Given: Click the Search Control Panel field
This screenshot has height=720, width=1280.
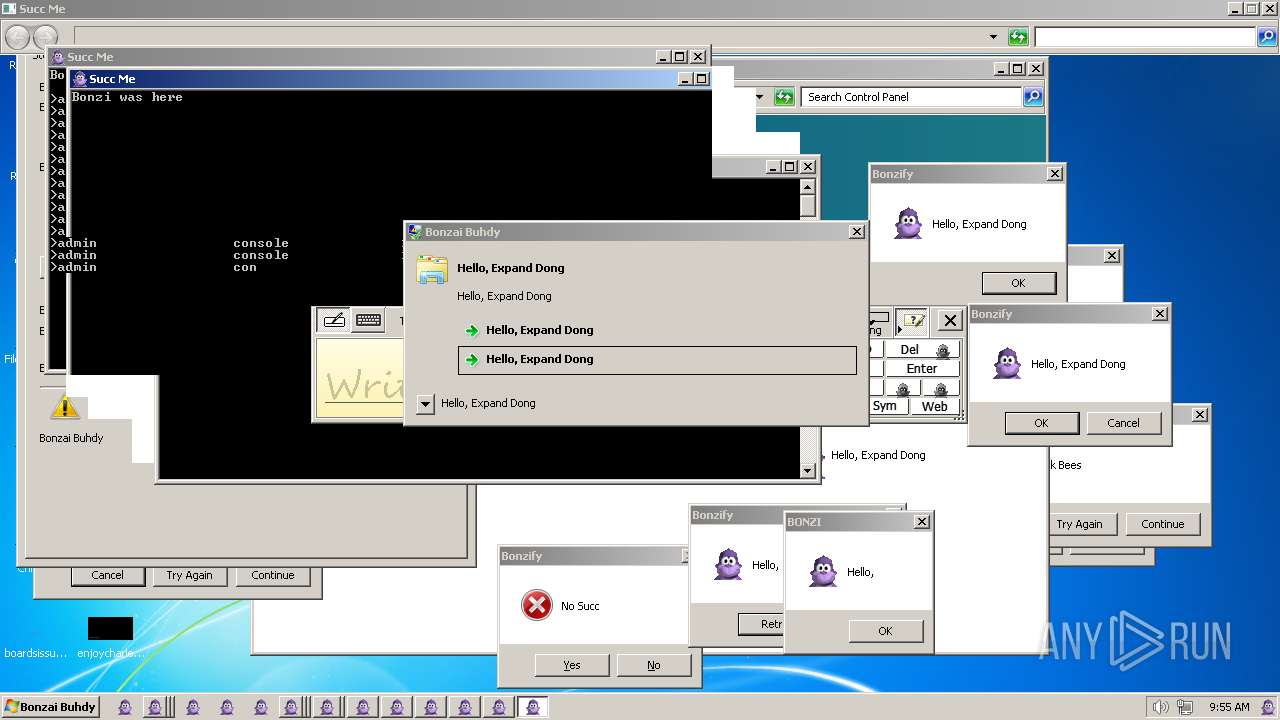Looking at the screenshot, I should point(910,97).
